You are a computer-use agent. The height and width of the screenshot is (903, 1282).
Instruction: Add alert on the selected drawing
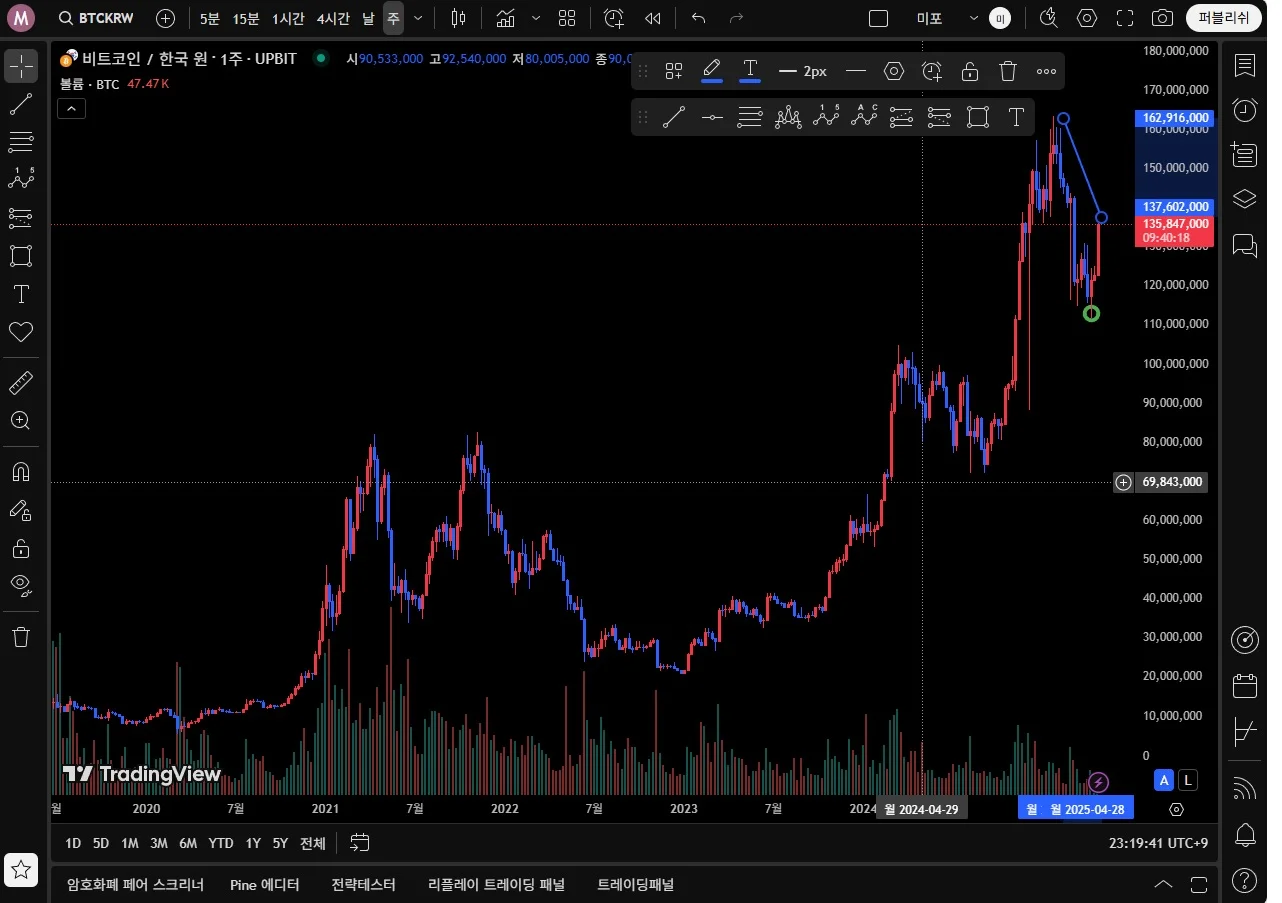(932, 71)
